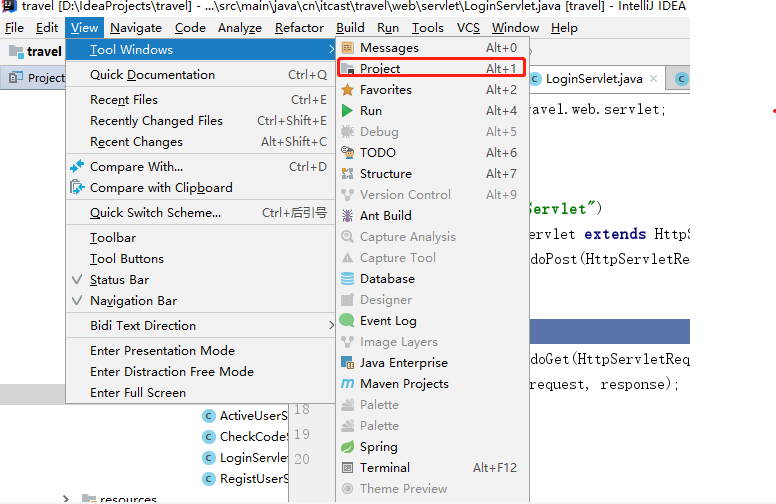
Task: Expand the resources folder in project tree
Action: tap(66, 499)
